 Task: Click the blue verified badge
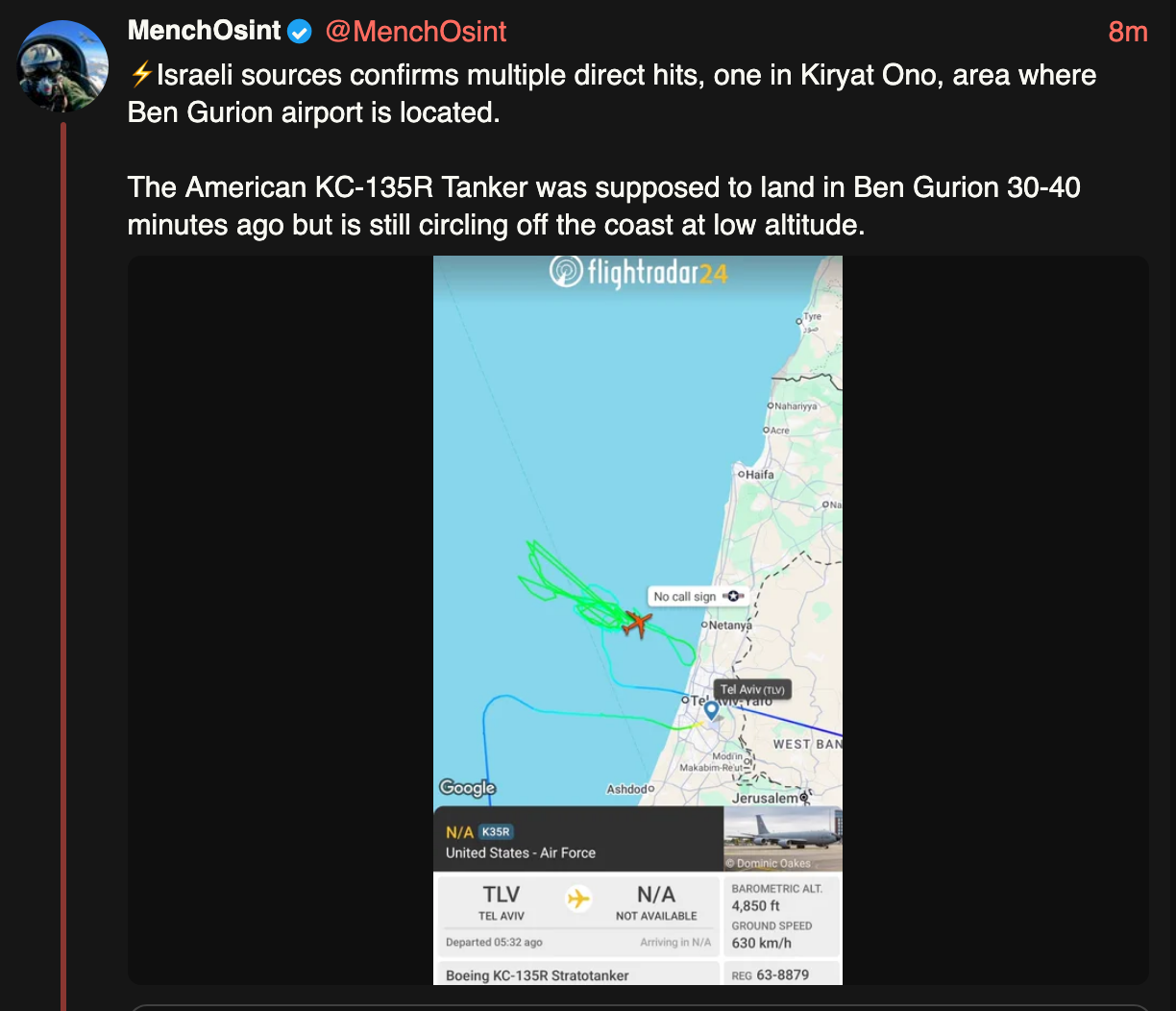(x=300, y=32)
